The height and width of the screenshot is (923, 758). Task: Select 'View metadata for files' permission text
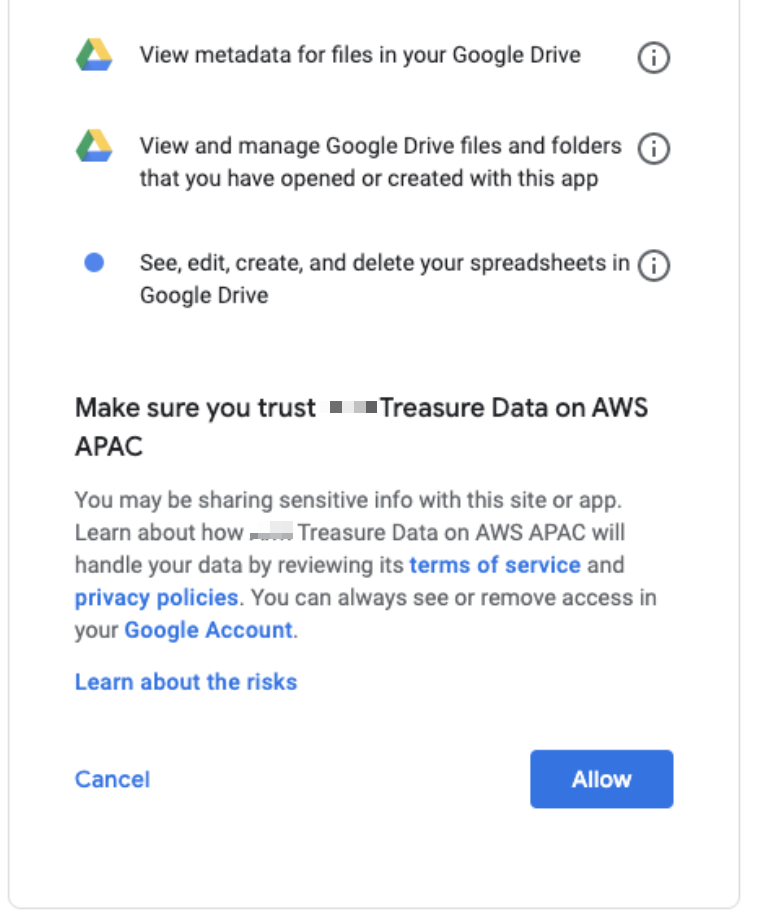360,54
